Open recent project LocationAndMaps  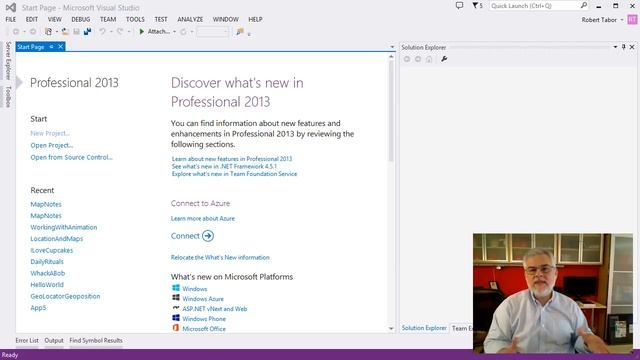click(x=57, y=239)
